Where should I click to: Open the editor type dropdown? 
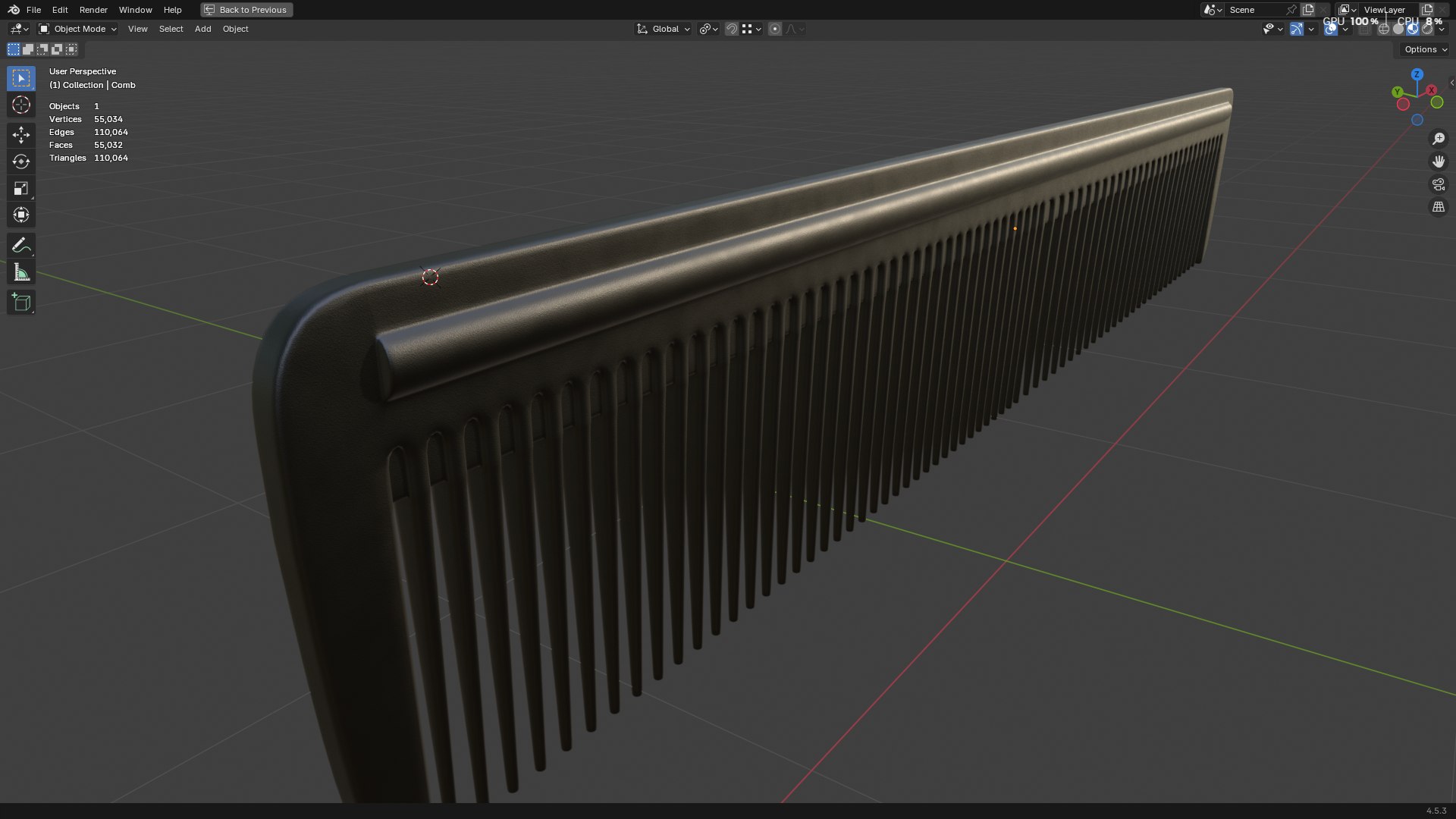(x=19, y=29)
